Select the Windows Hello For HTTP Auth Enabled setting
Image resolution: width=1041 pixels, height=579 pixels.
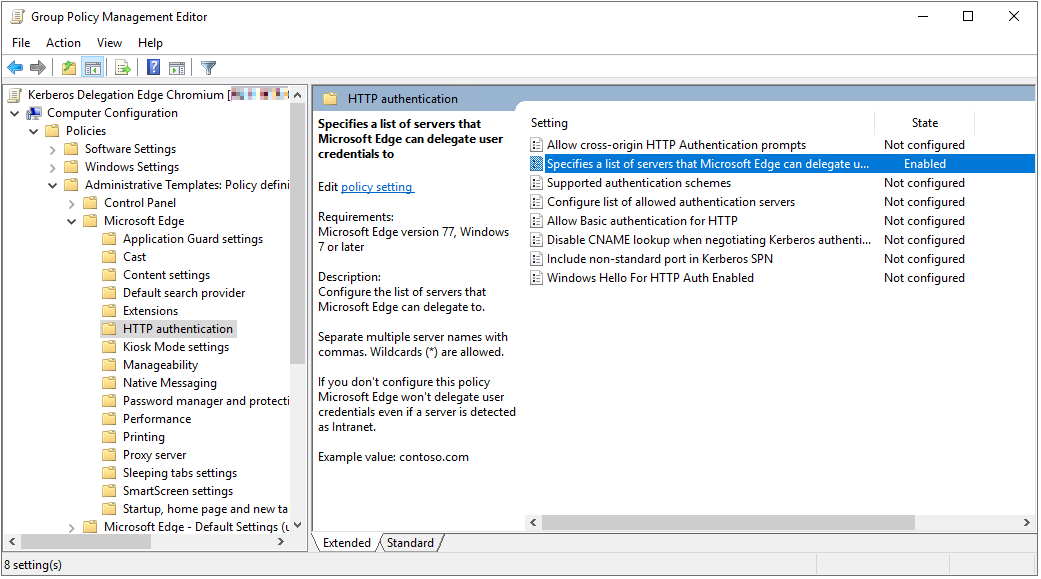pos(650,277)
